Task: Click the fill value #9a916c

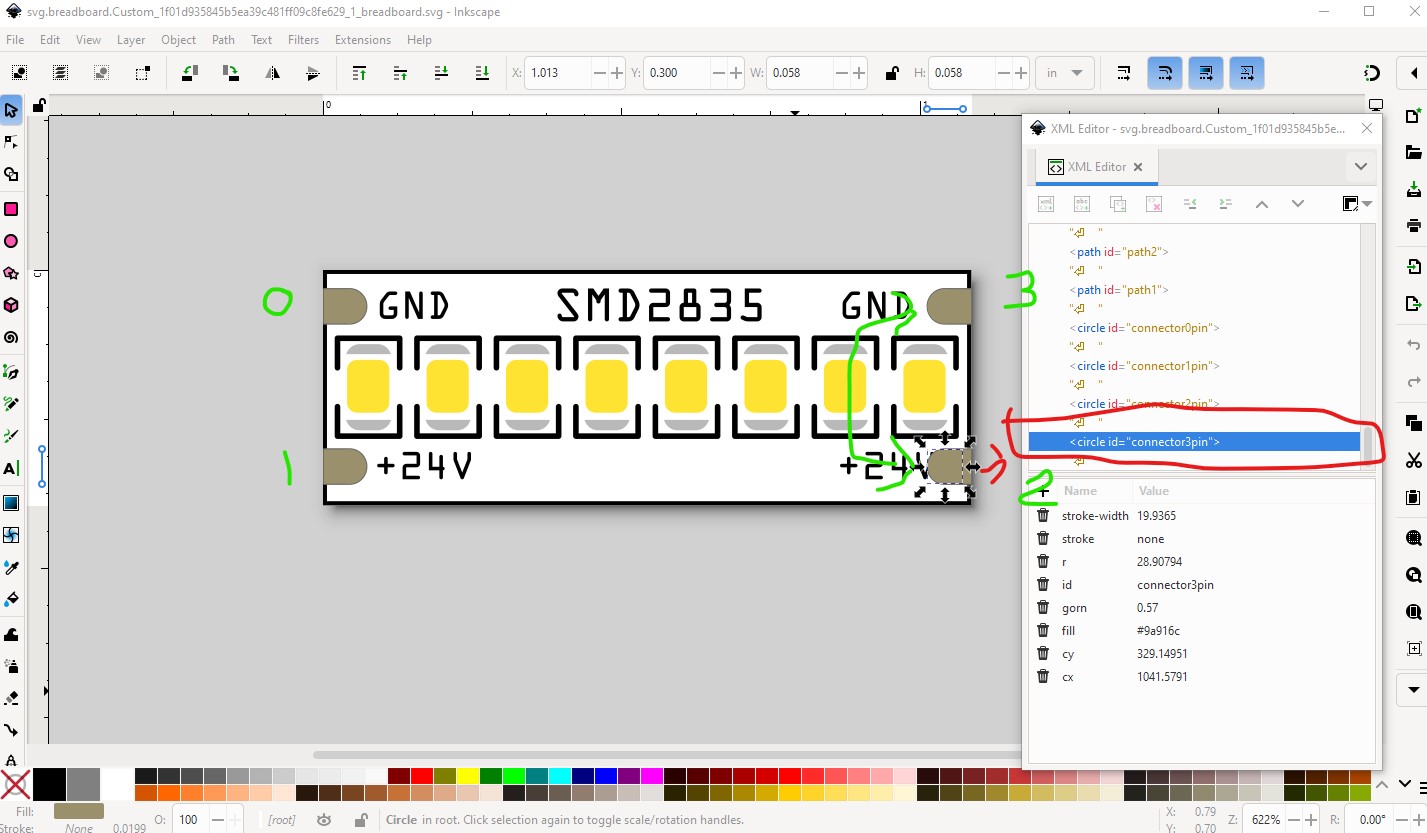Action: tap(1158, 631)
